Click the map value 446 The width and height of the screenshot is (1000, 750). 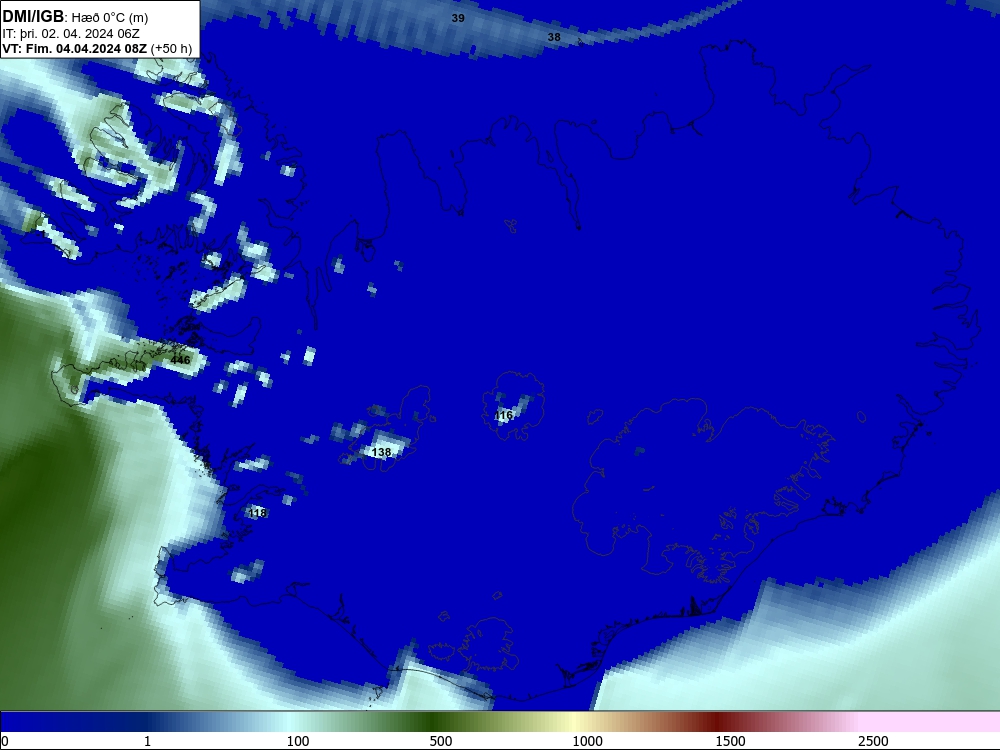click(x=180, y=360)
